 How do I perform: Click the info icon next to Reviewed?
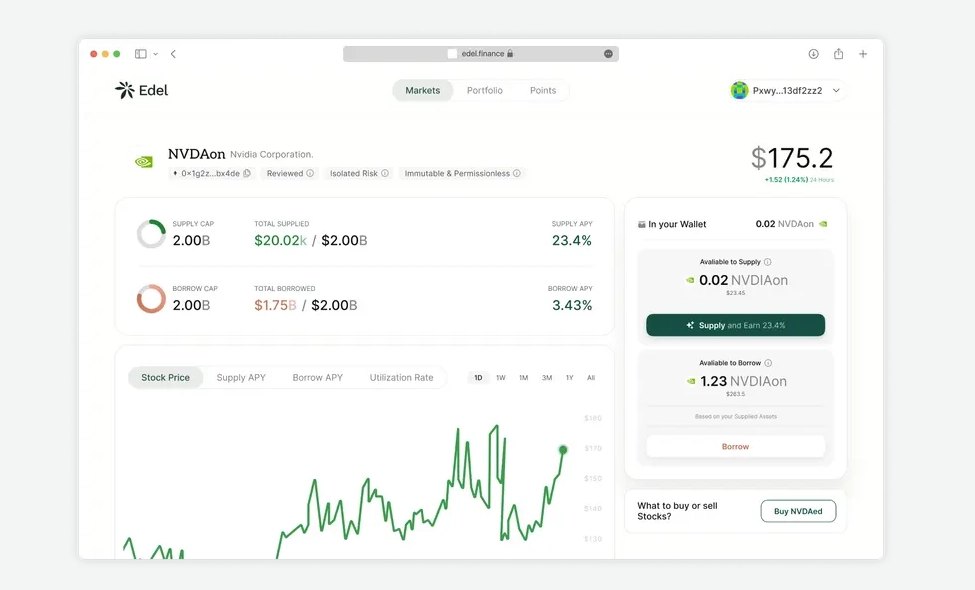tap(310, 173)
